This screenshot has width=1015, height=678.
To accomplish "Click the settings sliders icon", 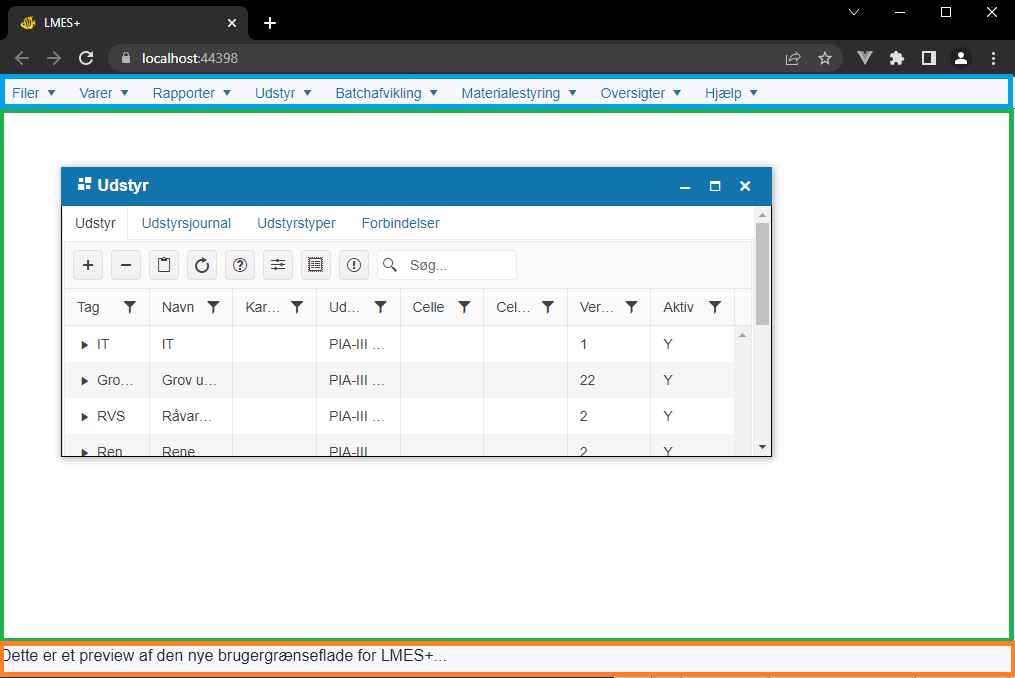I will click(277, 264).
